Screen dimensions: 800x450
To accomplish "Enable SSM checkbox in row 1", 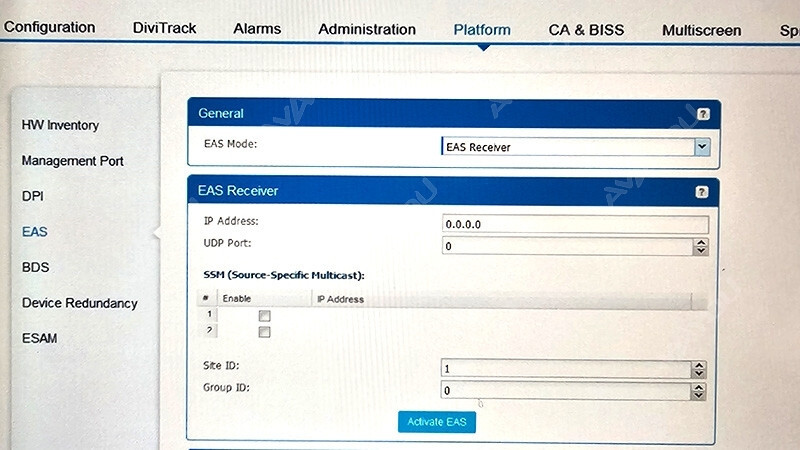I will (265, 316).
